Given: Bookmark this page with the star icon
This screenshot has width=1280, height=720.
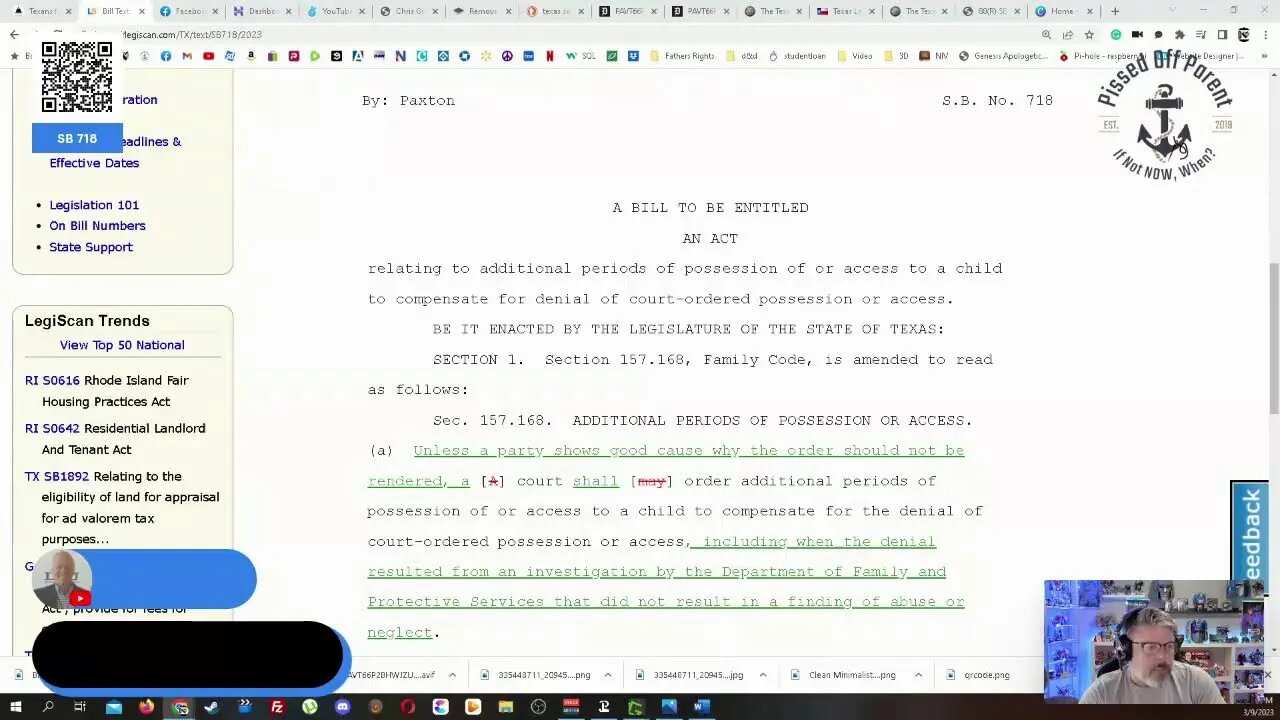Looking at the screenshot, I should point(1089,35).
